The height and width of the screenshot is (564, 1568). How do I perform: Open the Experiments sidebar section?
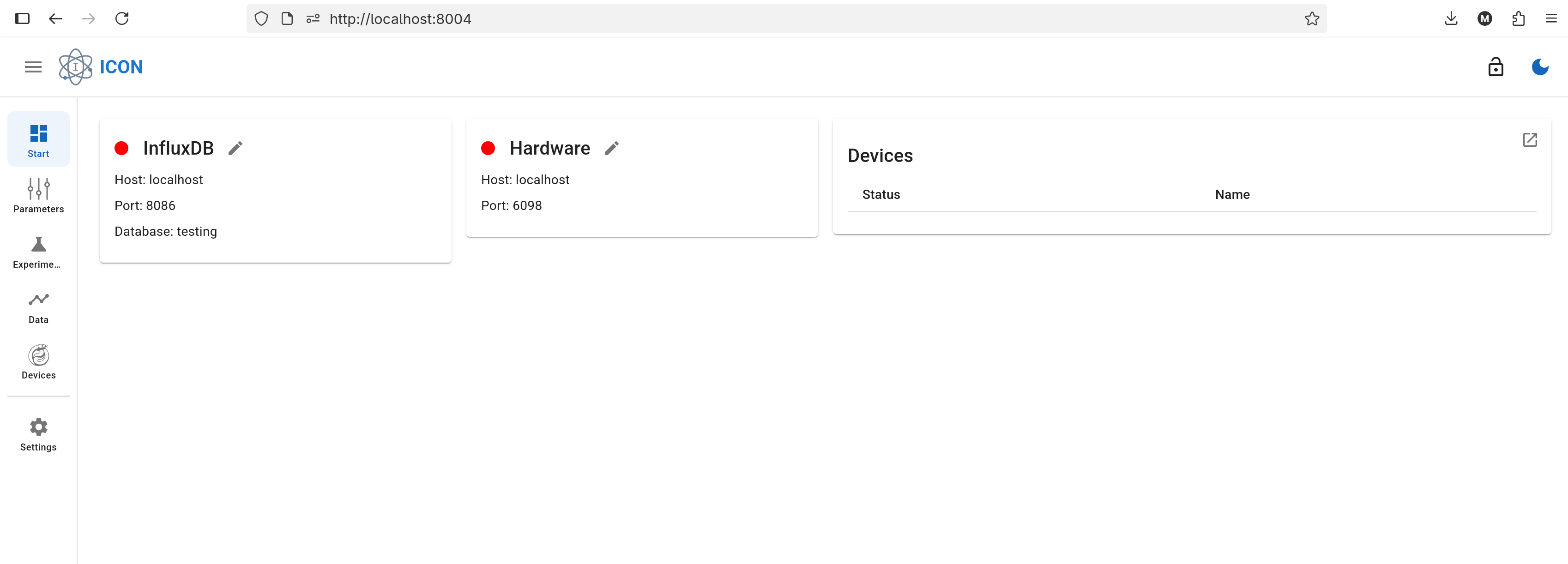click(x=38, y=251)
